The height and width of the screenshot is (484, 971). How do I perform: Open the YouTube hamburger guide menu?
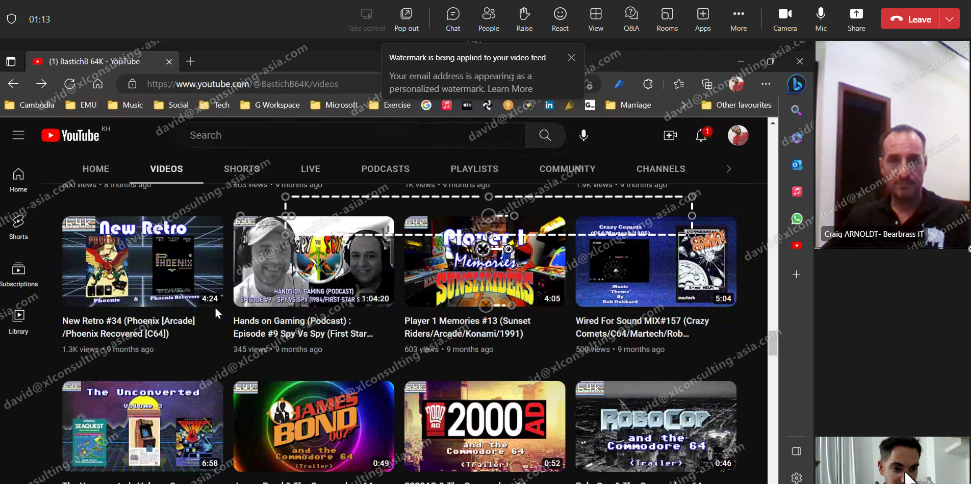coord(19,135)
